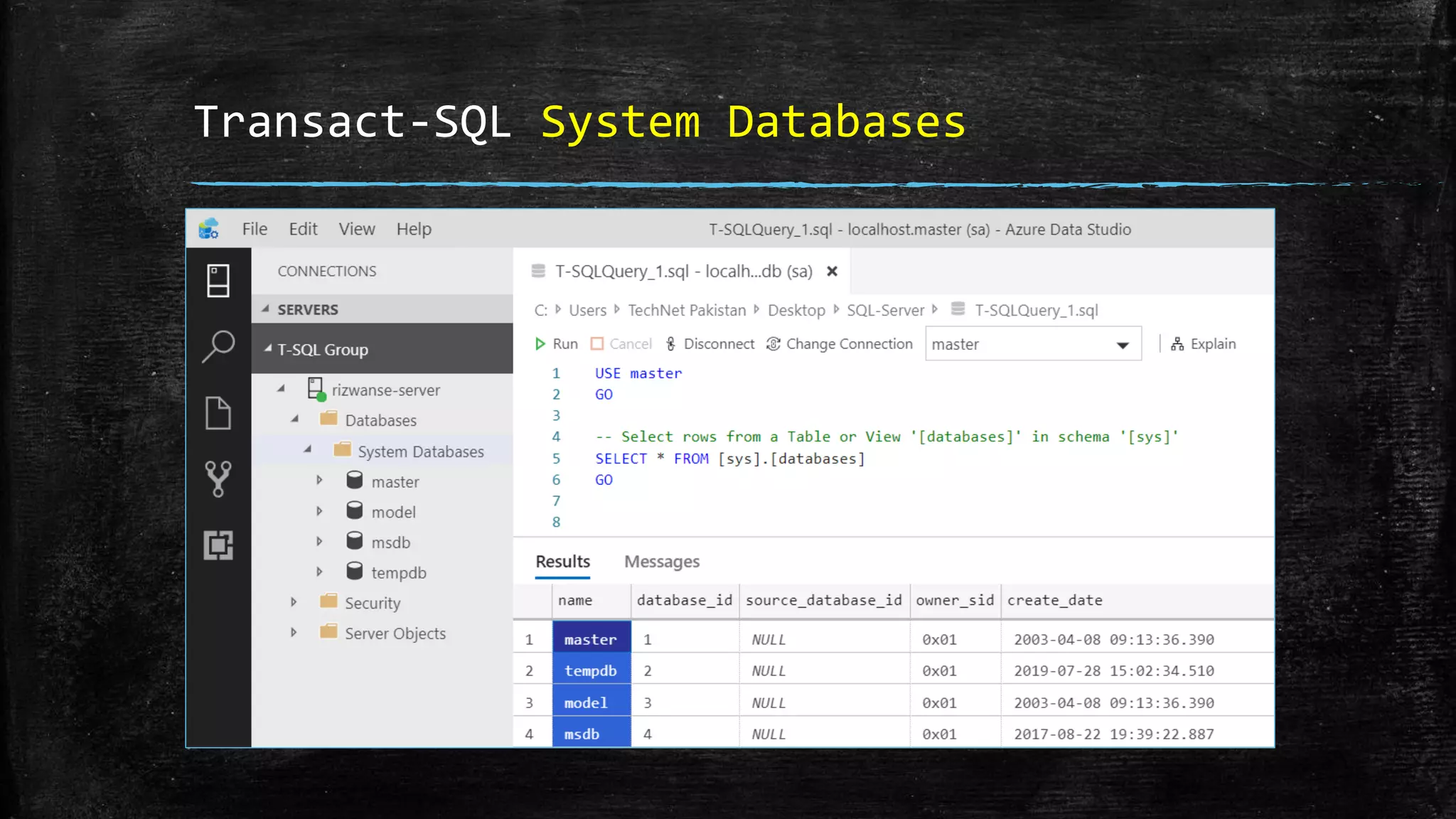Image resolution: width=1456 pixels, height=819 pixels.
Task: Switch to the Results tab
Action: 562,562
